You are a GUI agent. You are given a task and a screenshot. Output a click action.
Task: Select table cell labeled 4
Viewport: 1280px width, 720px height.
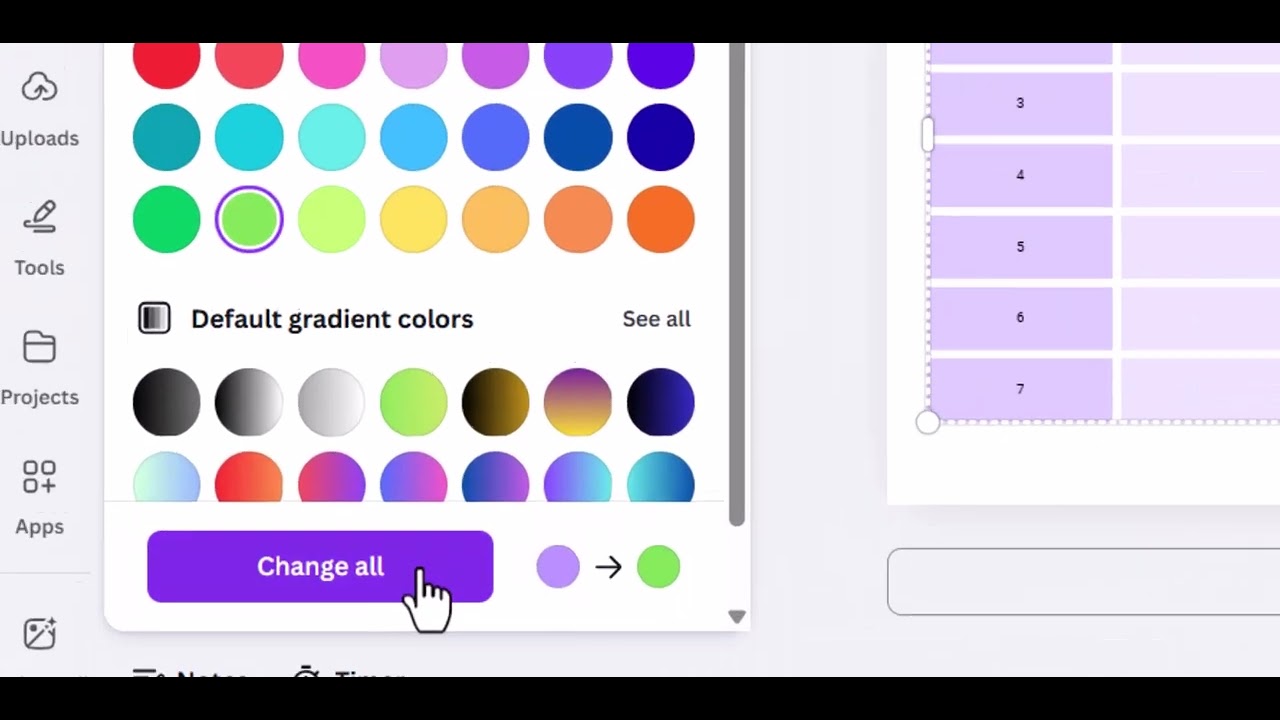(x=1021, y=175)
